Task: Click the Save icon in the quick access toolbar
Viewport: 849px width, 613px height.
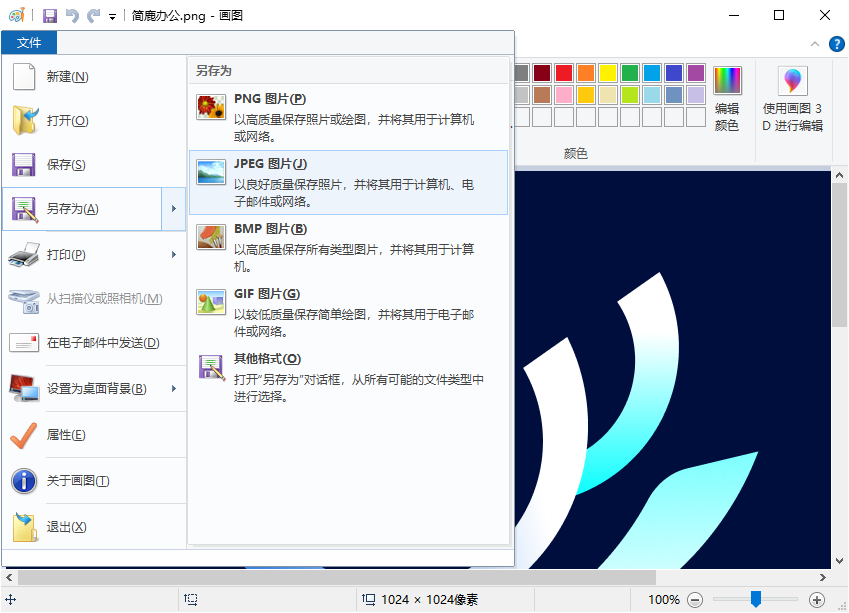Action: 48,15
